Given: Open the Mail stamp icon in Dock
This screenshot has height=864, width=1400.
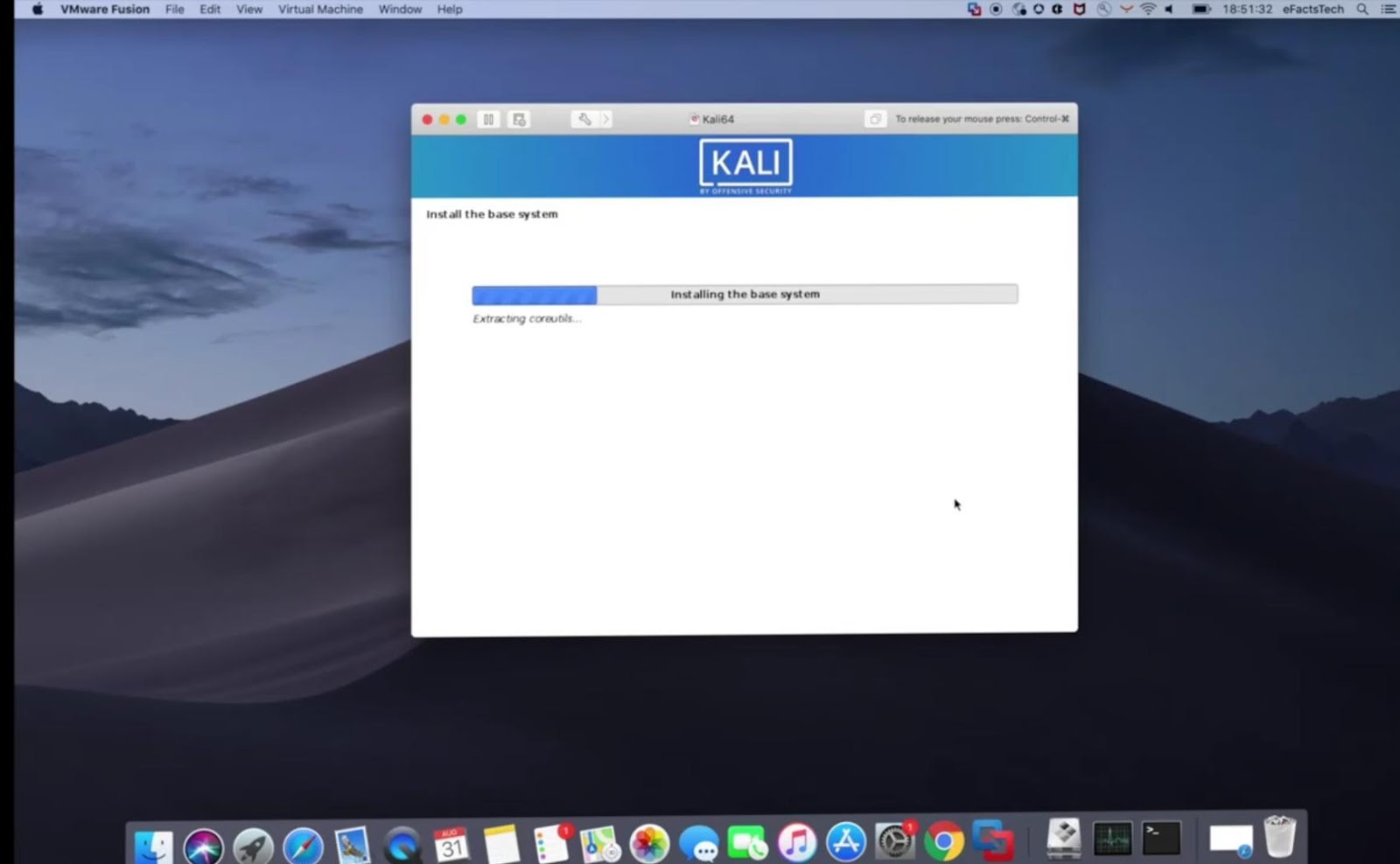Looking at the screenshot, I should (x=353, y=844).
